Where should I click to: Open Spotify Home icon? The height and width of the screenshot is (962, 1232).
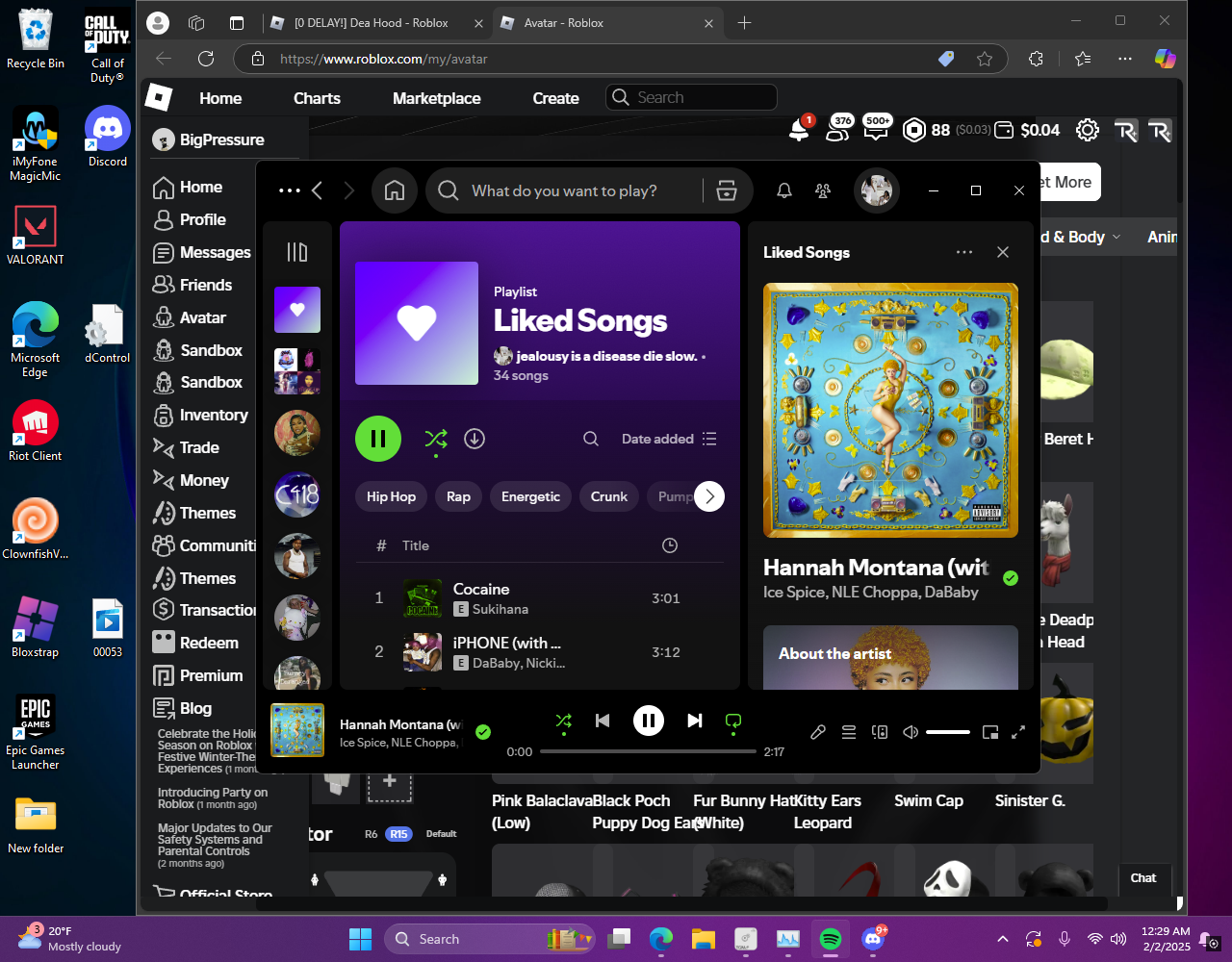[x=395, y=190]
